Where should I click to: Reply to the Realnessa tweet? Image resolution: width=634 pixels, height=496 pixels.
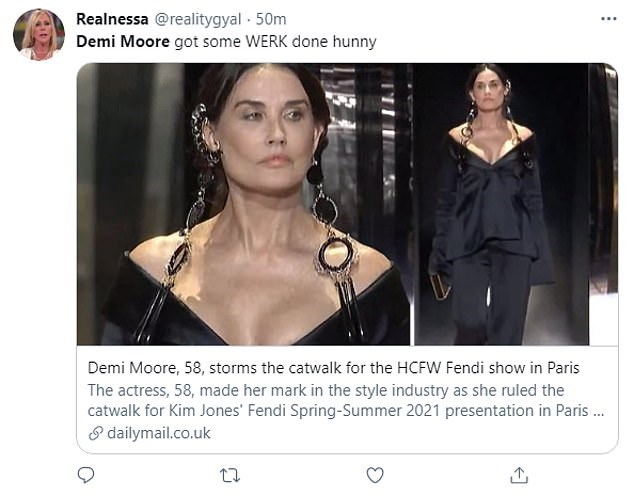[x=86, y=473]
